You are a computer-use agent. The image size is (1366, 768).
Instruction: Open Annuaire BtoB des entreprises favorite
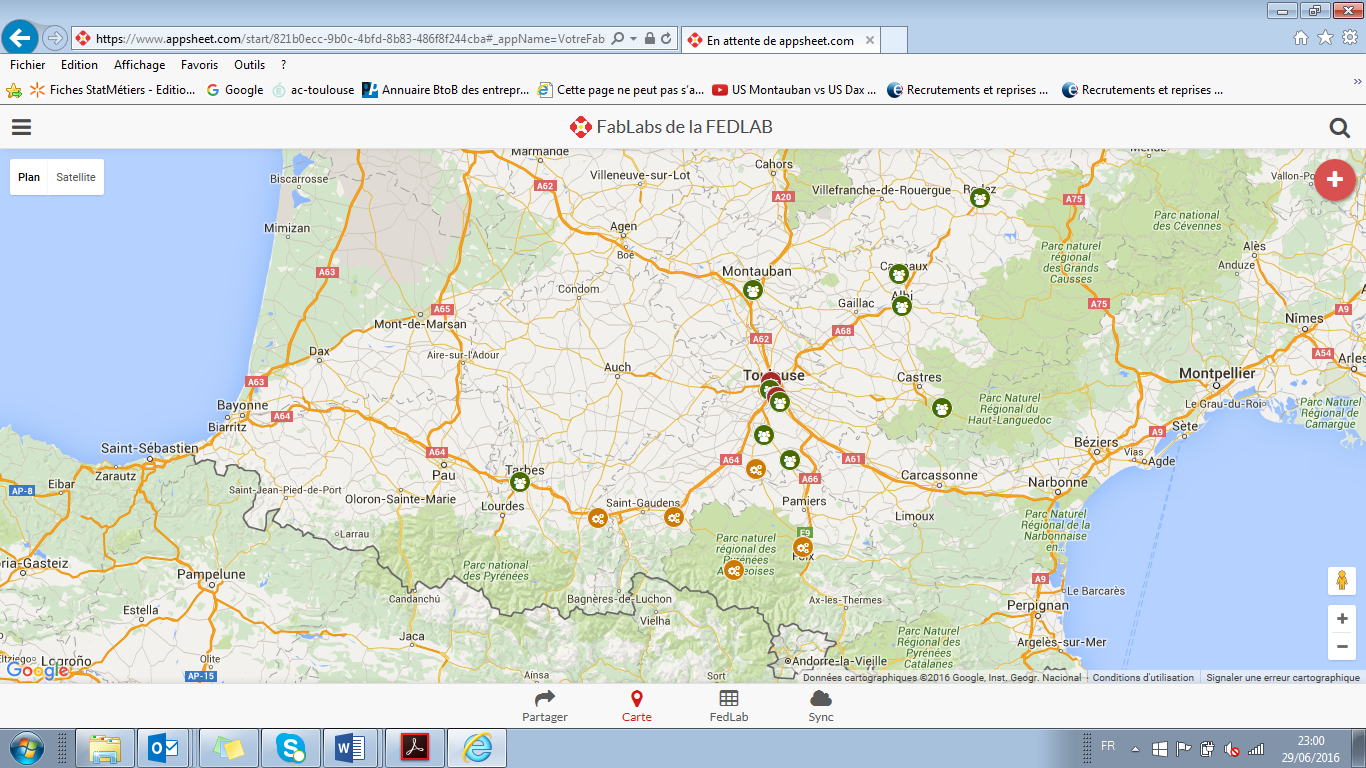(446, 90)
